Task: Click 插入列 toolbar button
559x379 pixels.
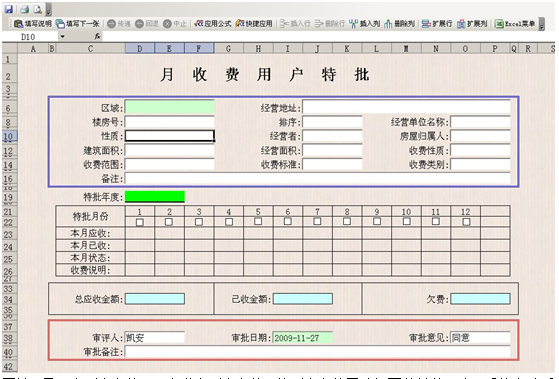Action: (364, 24)
